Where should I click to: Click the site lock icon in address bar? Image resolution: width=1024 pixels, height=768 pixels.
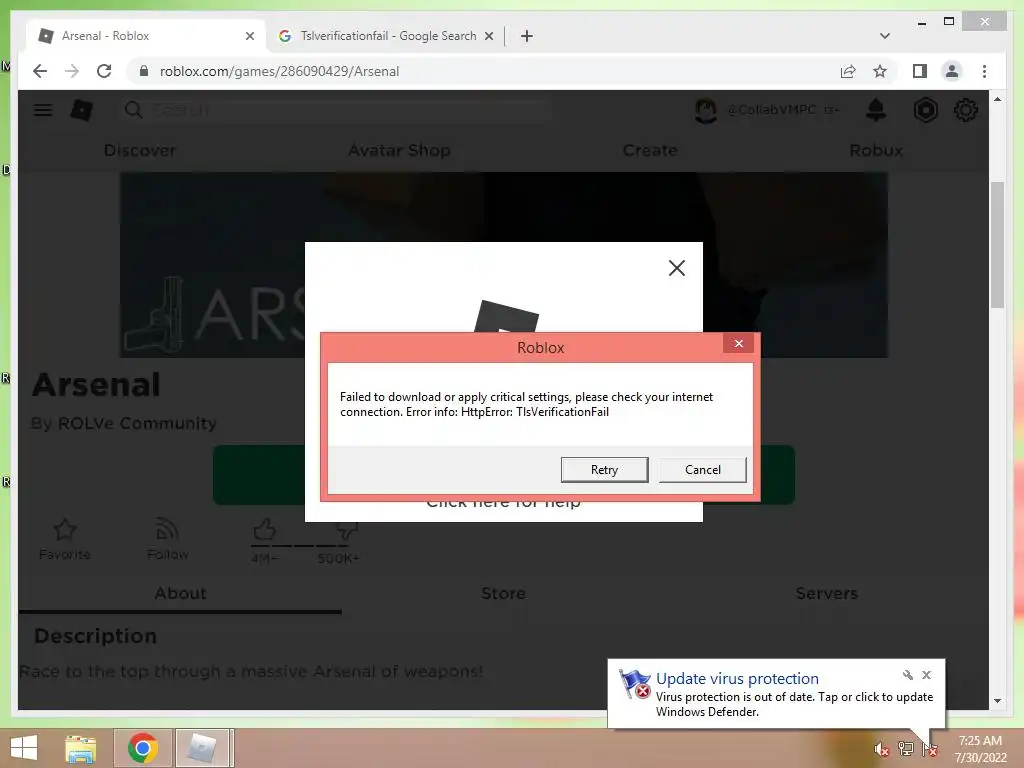coord(144,71)
